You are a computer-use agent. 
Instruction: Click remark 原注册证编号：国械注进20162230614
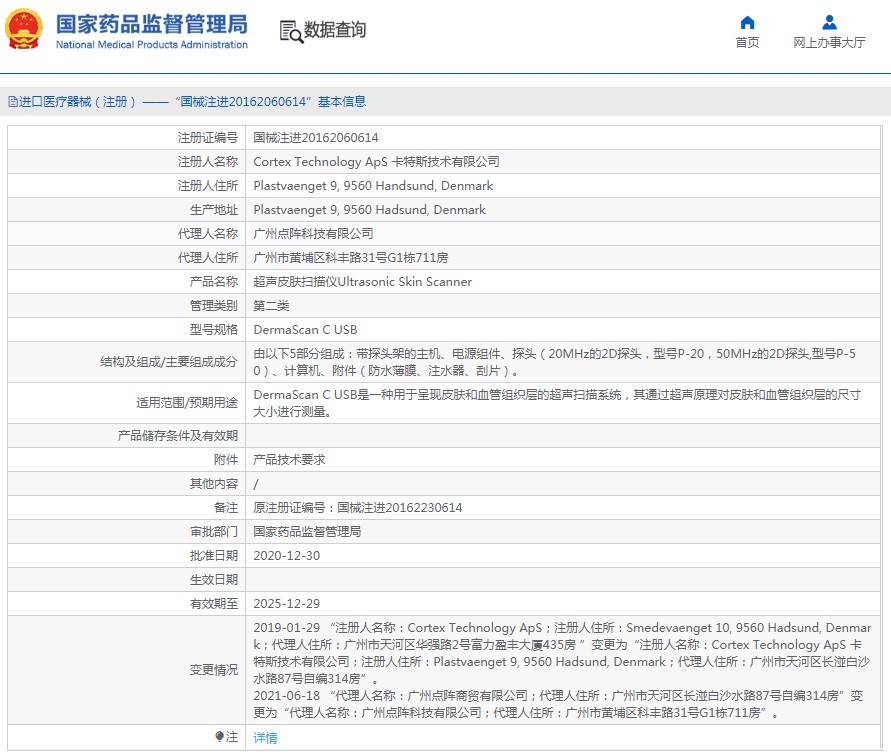[x=358, y=508]
